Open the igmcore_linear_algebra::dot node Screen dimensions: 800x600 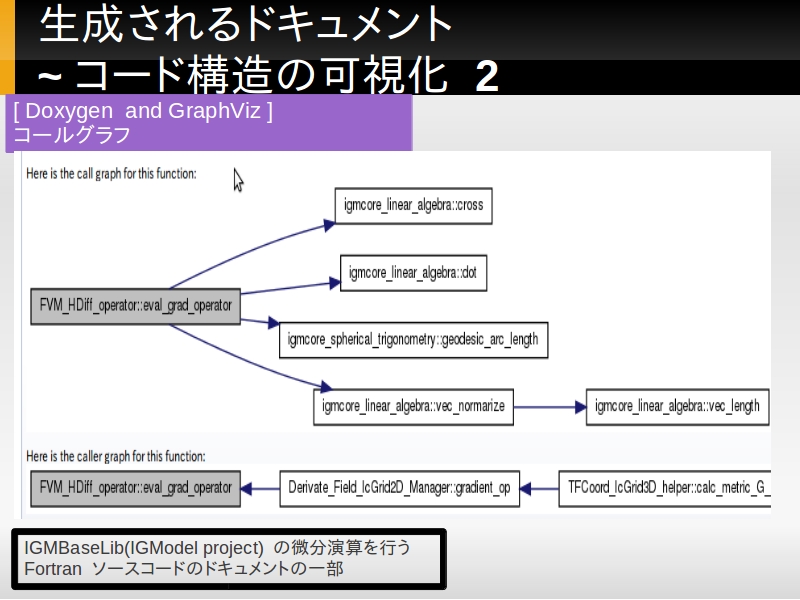[414, 272]
